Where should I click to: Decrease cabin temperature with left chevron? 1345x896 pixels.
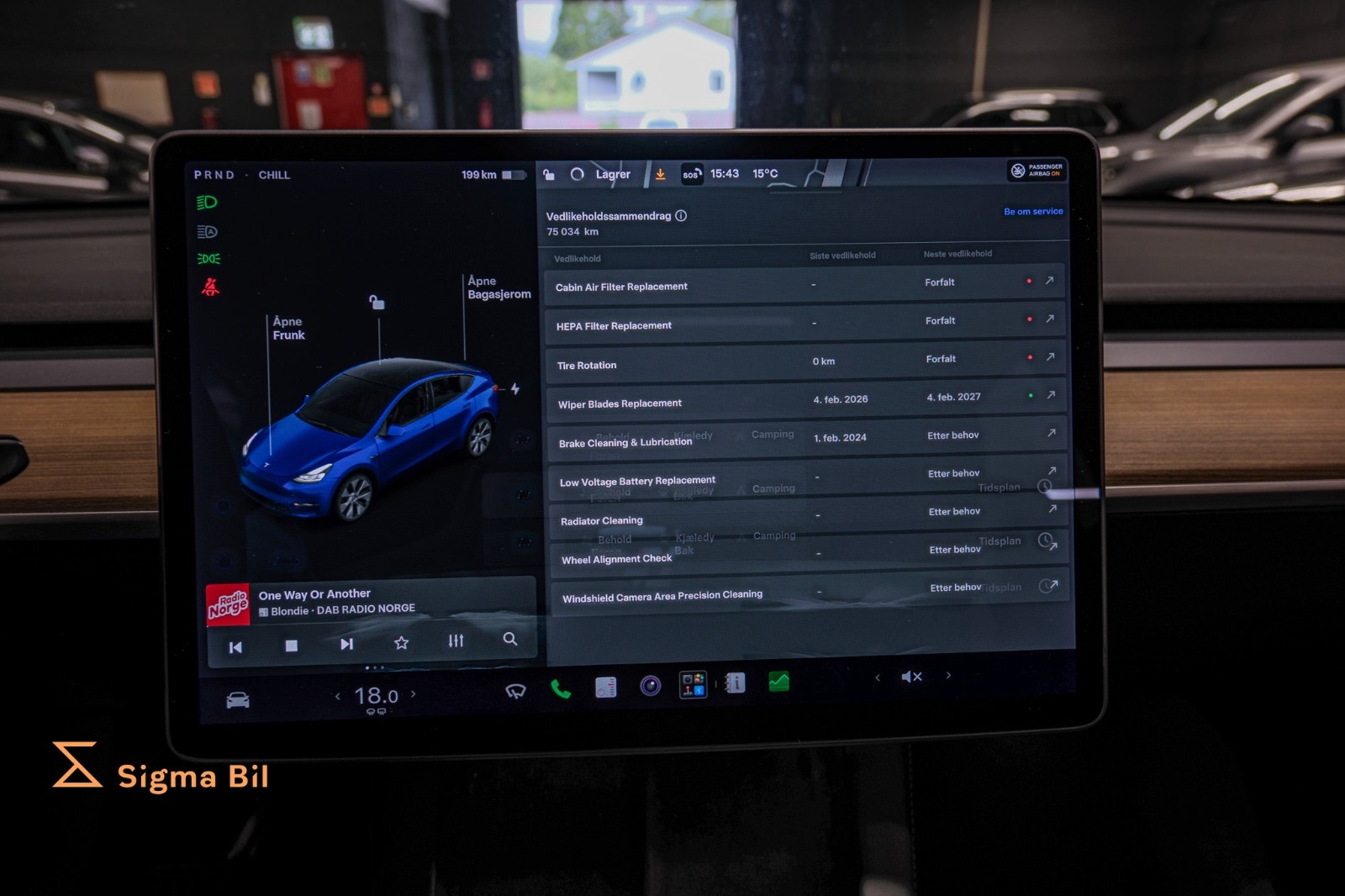click(338, 696)
